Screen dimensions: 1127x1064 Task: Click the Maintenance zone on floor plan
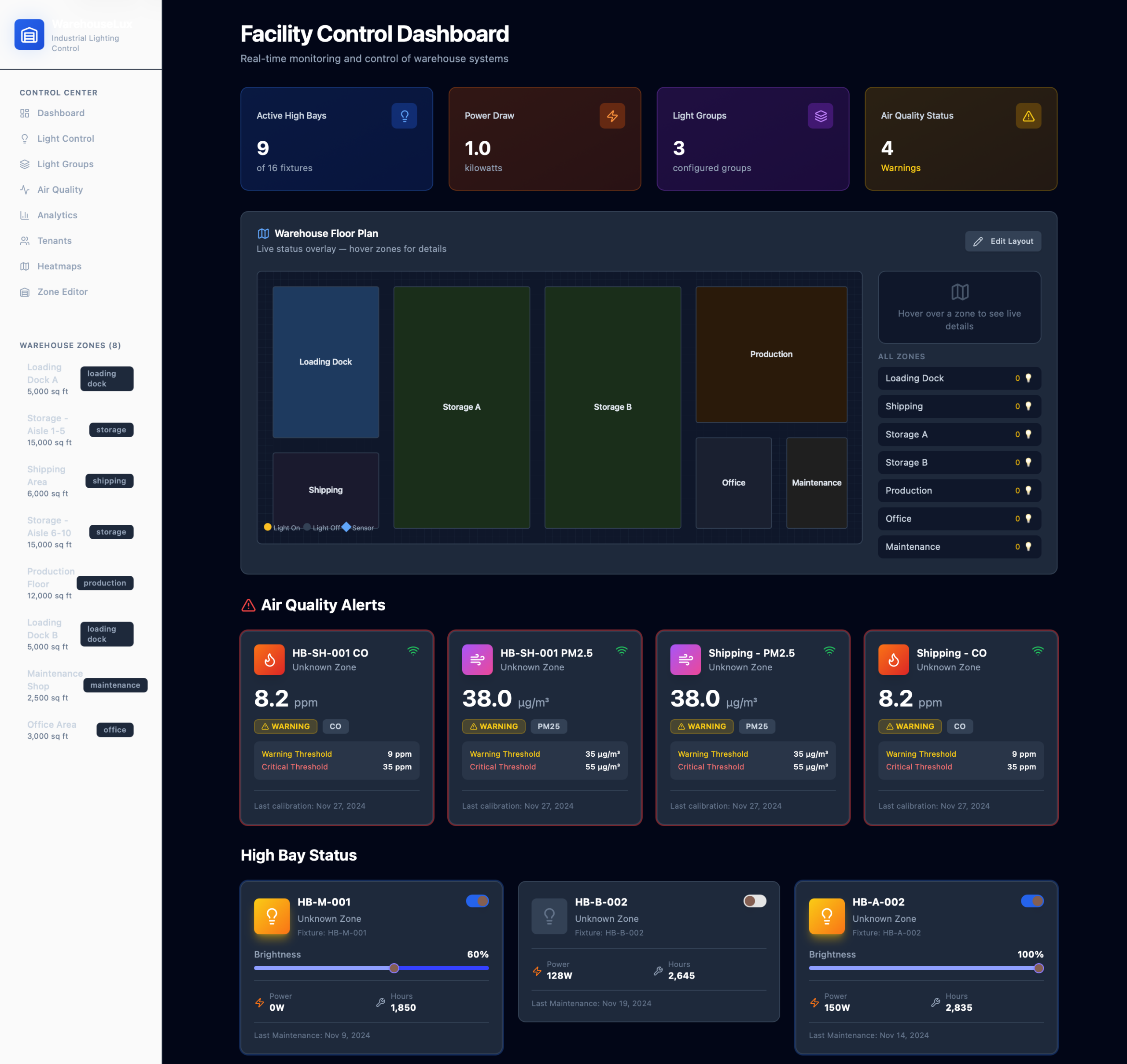[x=817, y=482]
